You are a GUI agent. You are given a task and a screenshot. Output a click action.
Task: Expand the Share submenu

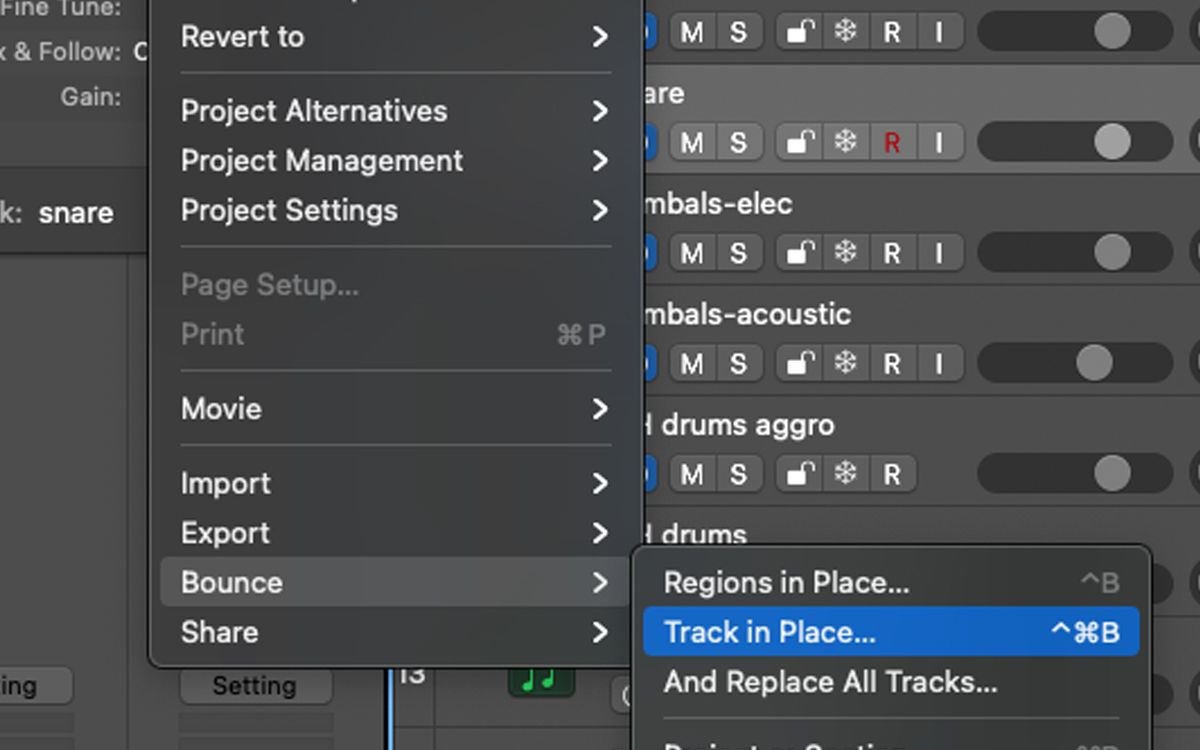[x=218, y=632]
